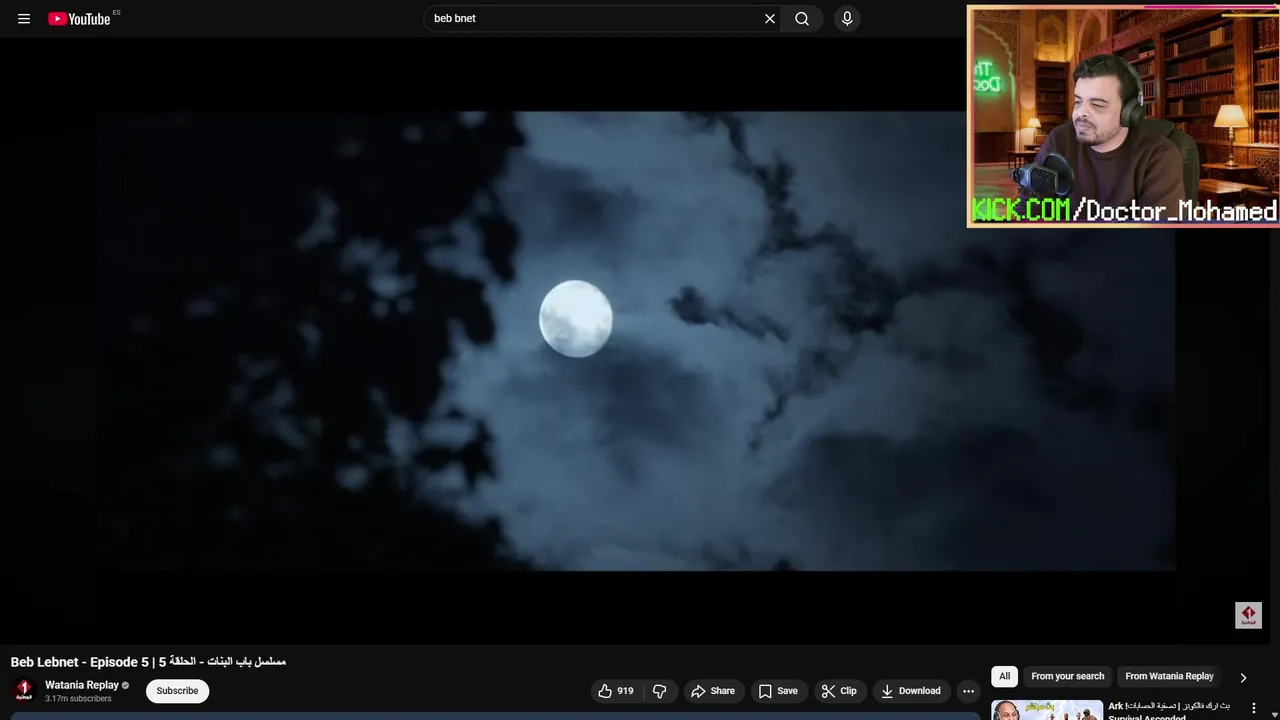
Task: Select the 'From Watania Replay' chip
Action: click(x=1169, y=676)
